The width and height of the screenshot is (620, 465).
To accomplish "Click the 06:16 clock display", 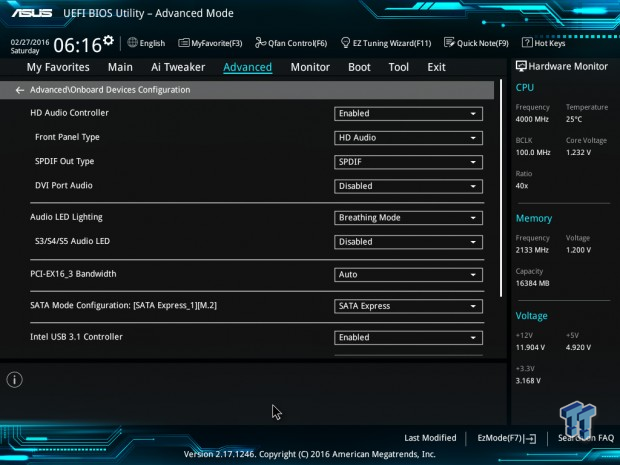I will (78, 45).
